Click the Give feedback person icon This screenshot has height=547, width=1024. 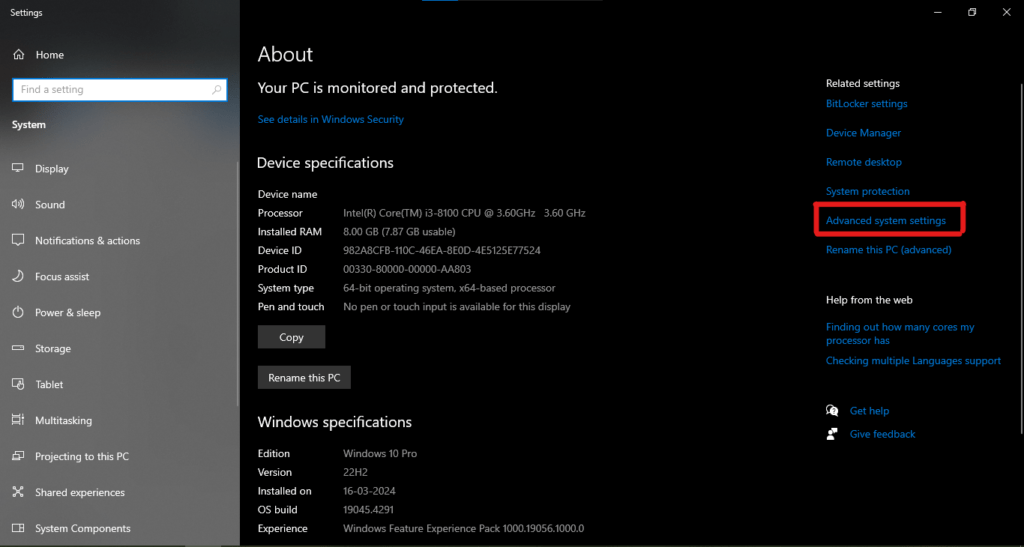[832, 434]
